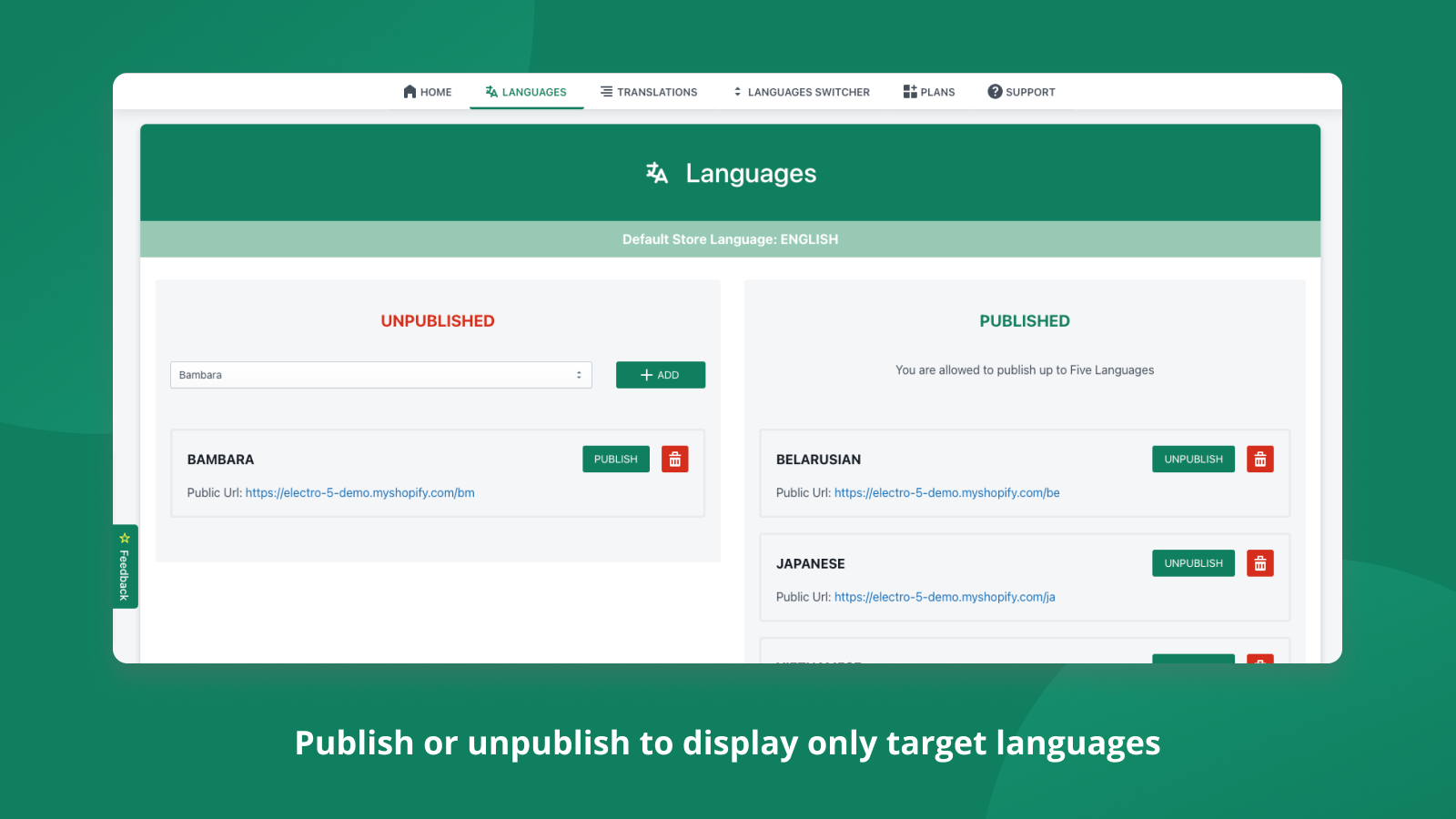
Task: Click the grid-plus icon beside Plans
Action: click(x=910, y=92)
